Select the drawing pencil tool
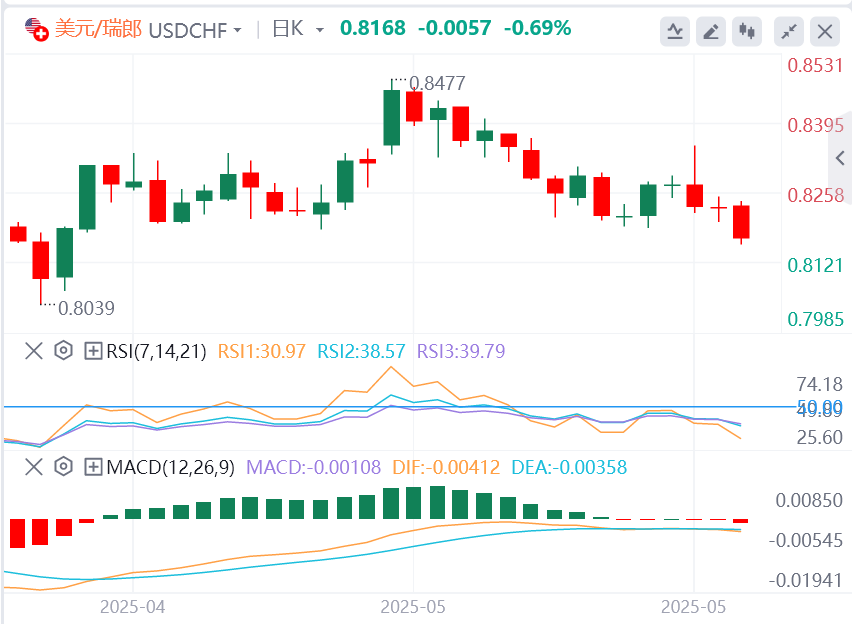 pos(711,31)
